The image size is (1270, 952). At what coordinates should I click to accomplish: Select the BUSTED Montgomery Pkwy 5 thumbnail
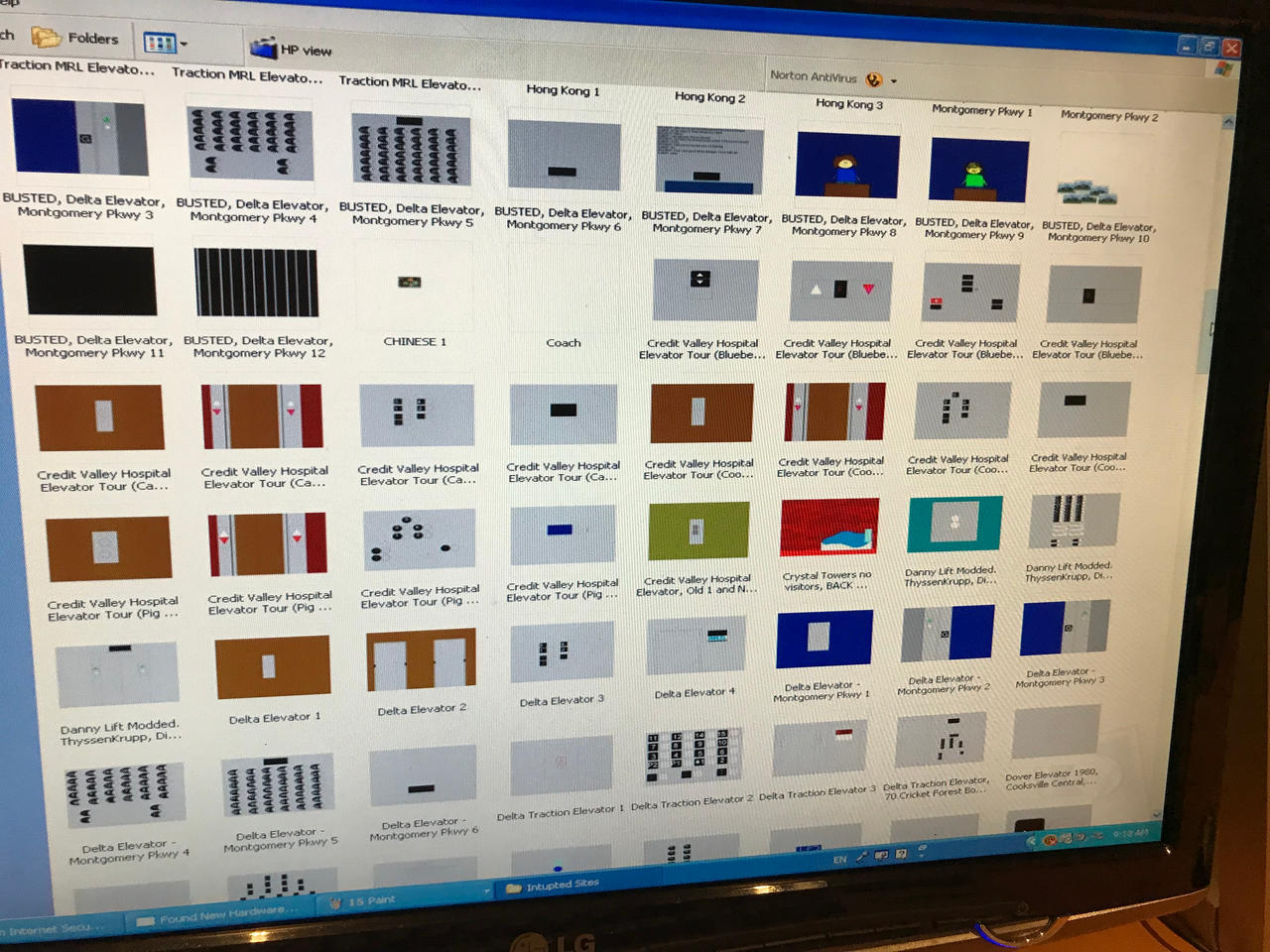click(411, 150)
